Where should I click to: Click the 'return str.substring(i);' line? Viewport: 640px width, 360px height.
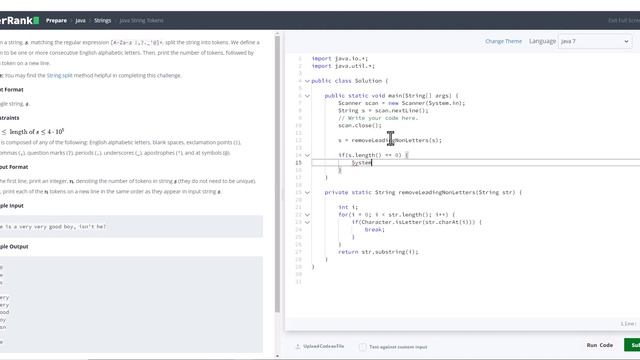(x=378, y=252)
